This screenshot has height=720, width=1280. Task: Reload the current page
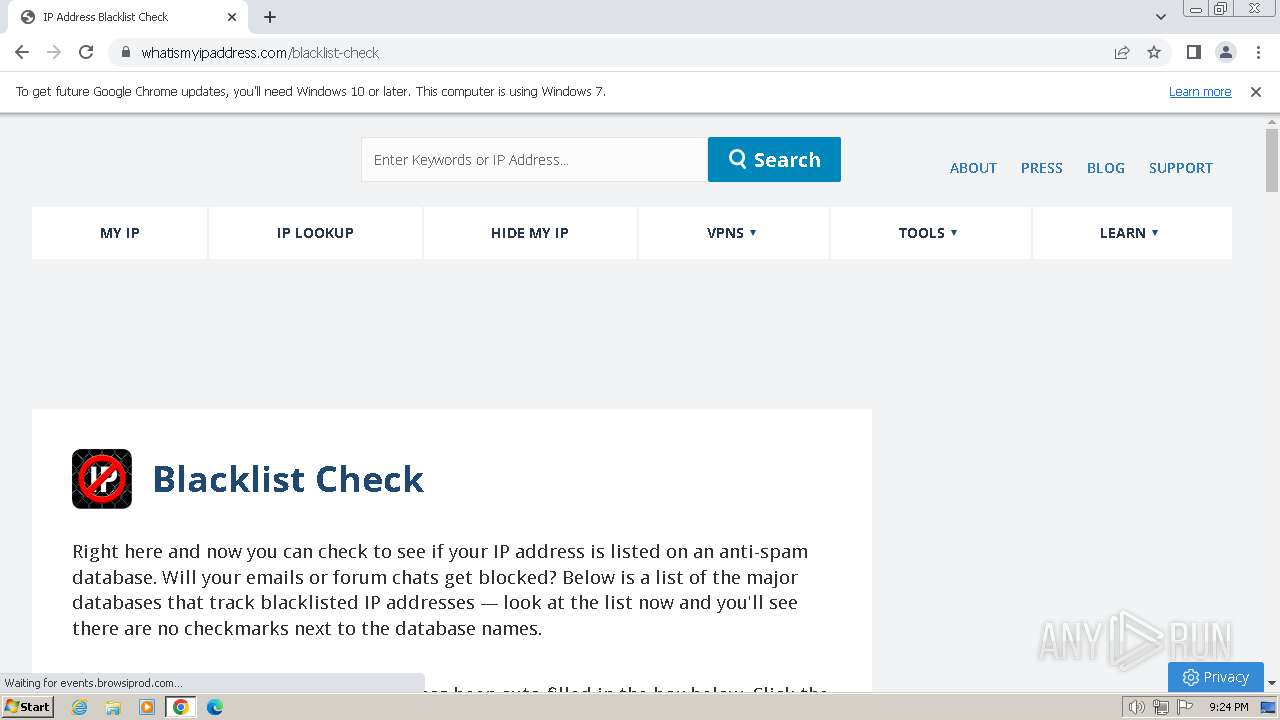pos(86,52)
